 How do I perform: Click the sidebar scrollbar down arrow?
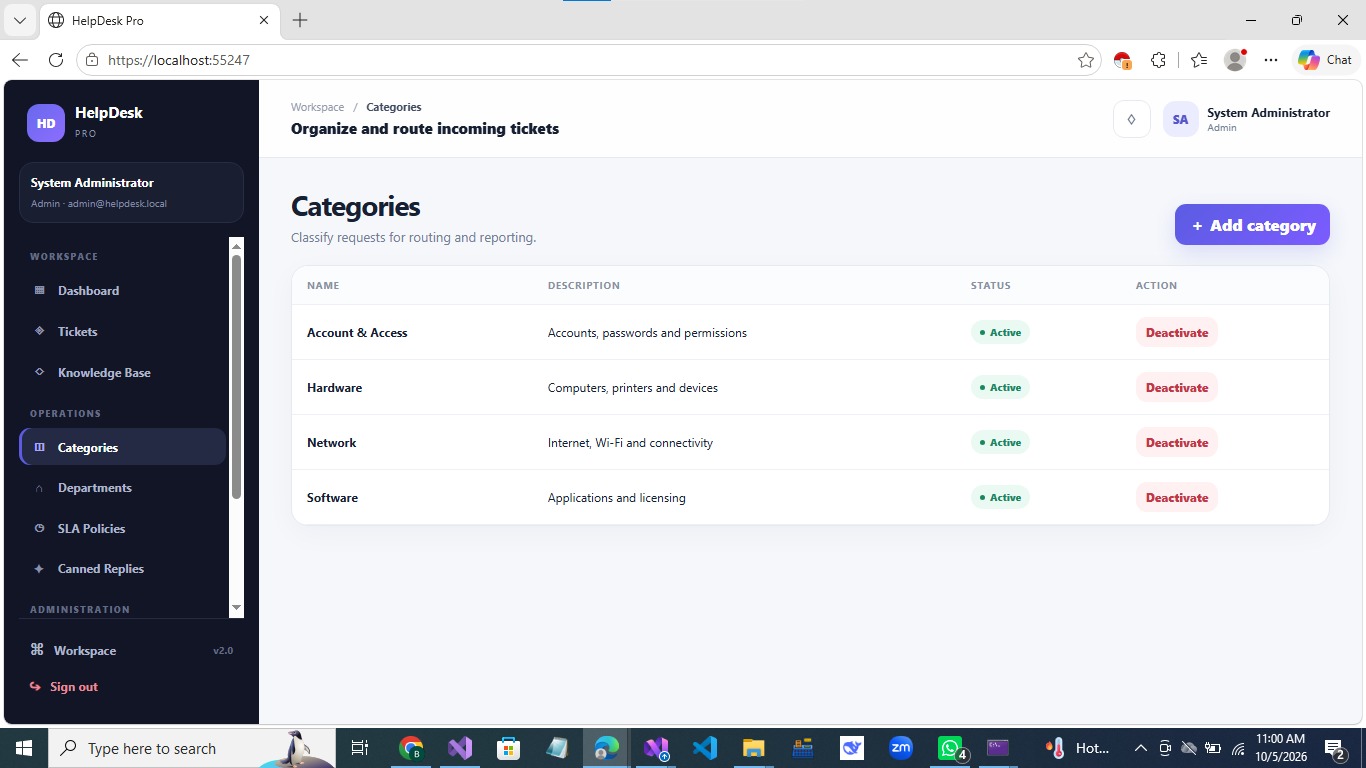[236, 608]
